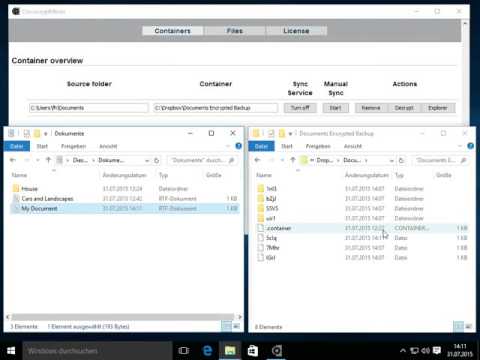Switch to details view in Dokumente window
The image size is (480, 360).
(227, 326)
